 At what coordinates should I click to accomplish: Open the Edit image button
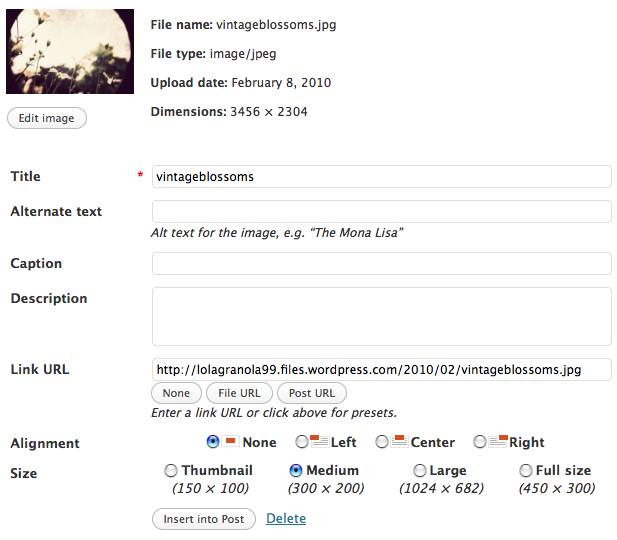pyautogui.click(x=47, y=118)
